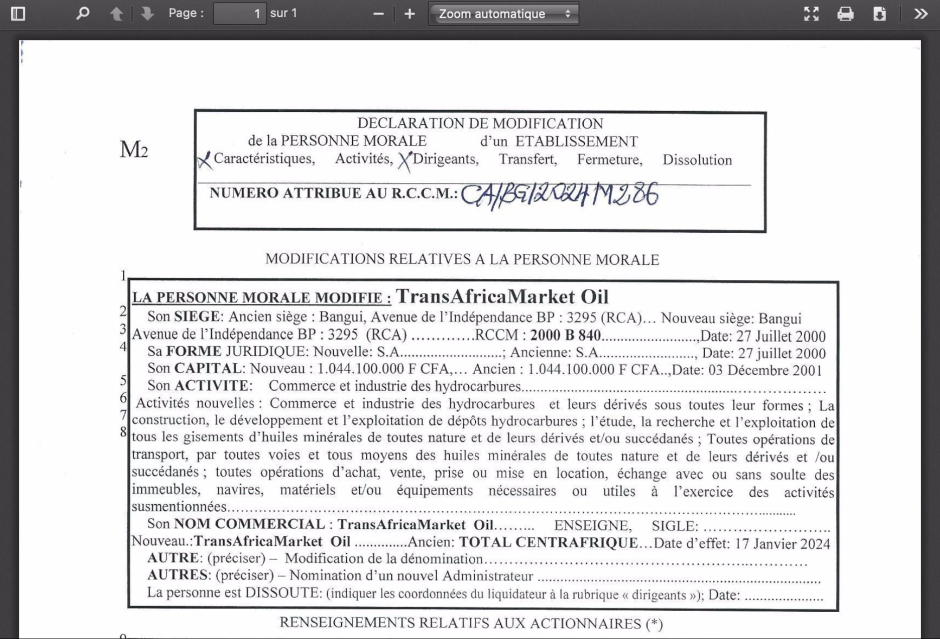Click the checked Caractéristiques mark
940x639 pixels.
[x=205, y=160]
